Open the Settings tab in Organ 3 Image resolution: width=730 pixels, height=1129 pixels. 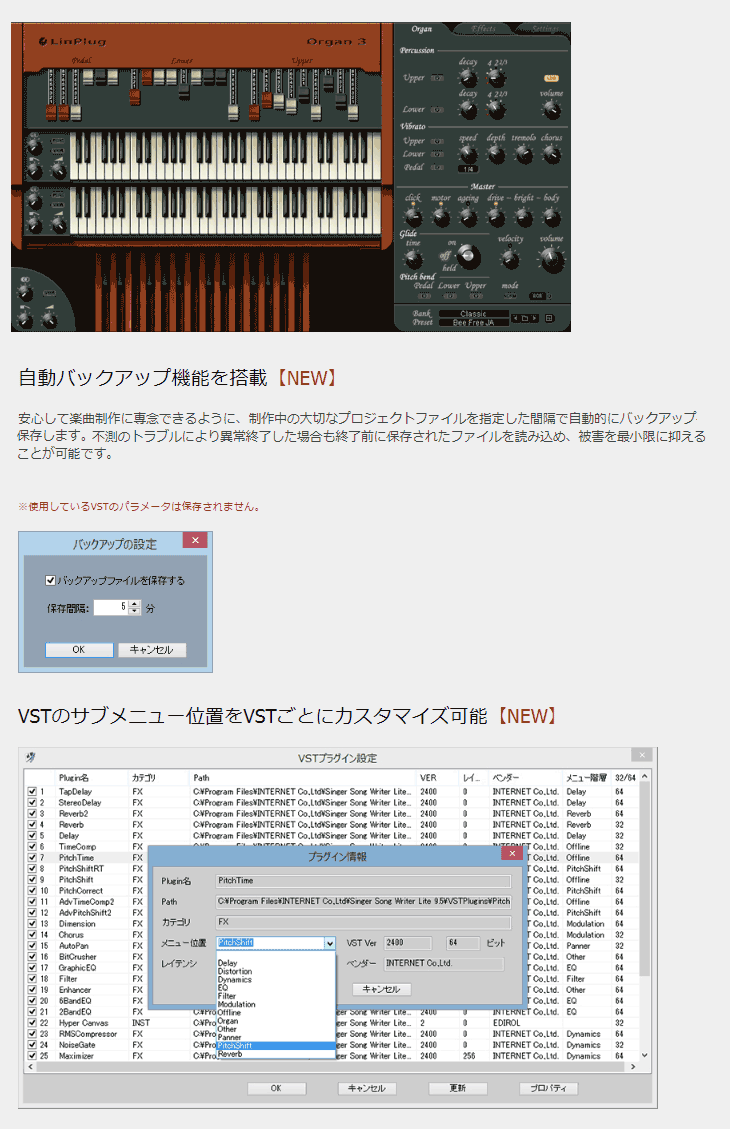coord(544,29)
